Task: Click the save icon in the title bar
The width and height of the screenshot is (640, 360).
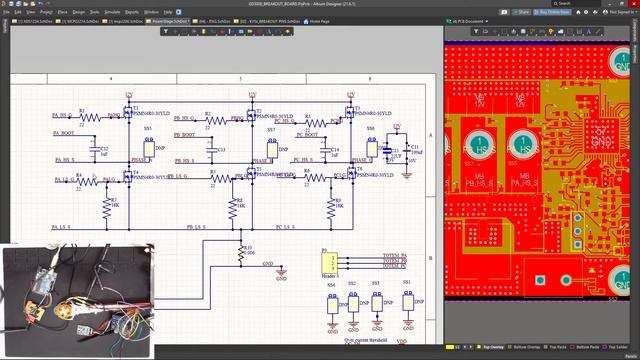Action: (11, 4)
